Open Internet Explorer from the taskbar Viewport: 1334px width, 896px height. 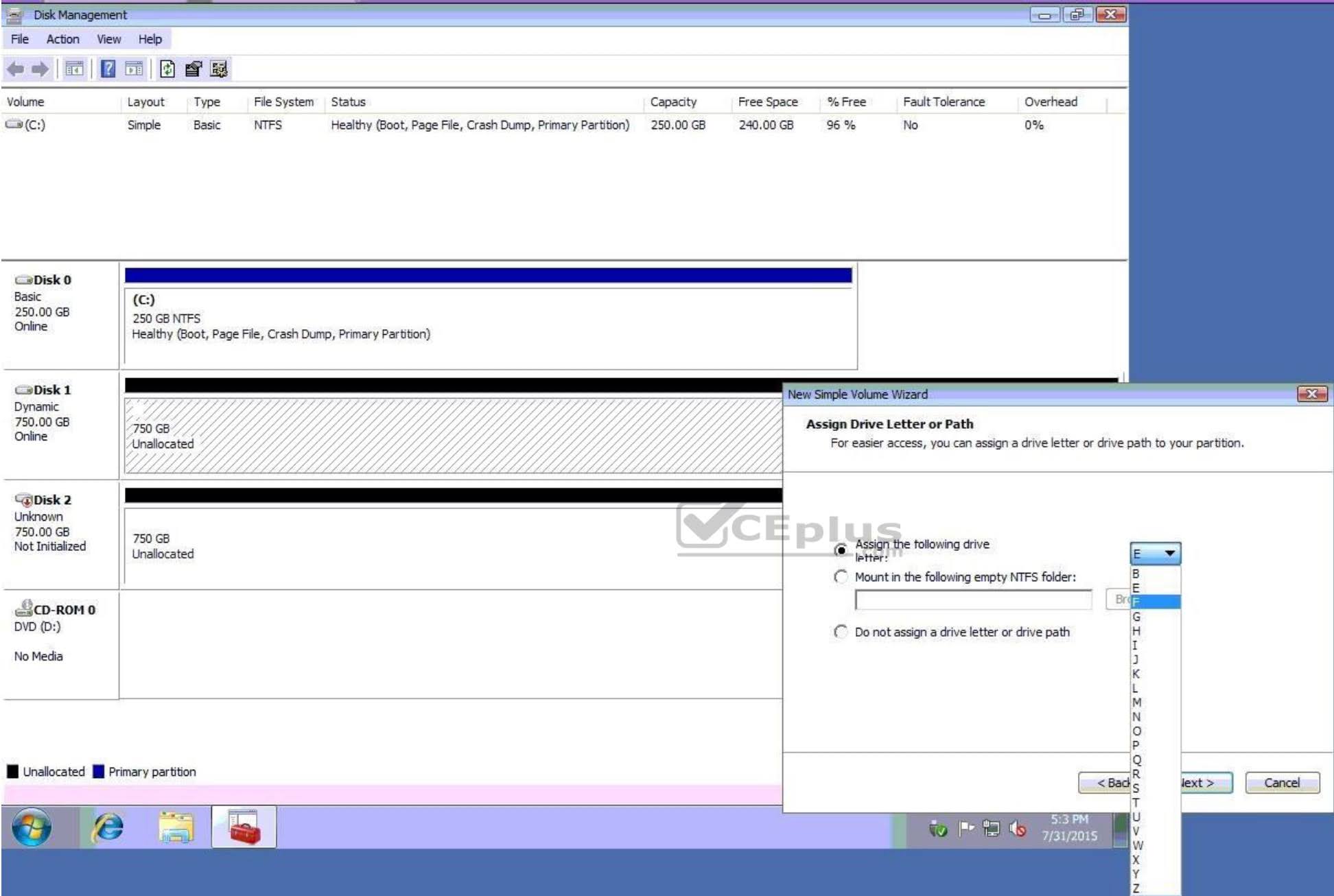click(x=108, y=827)
